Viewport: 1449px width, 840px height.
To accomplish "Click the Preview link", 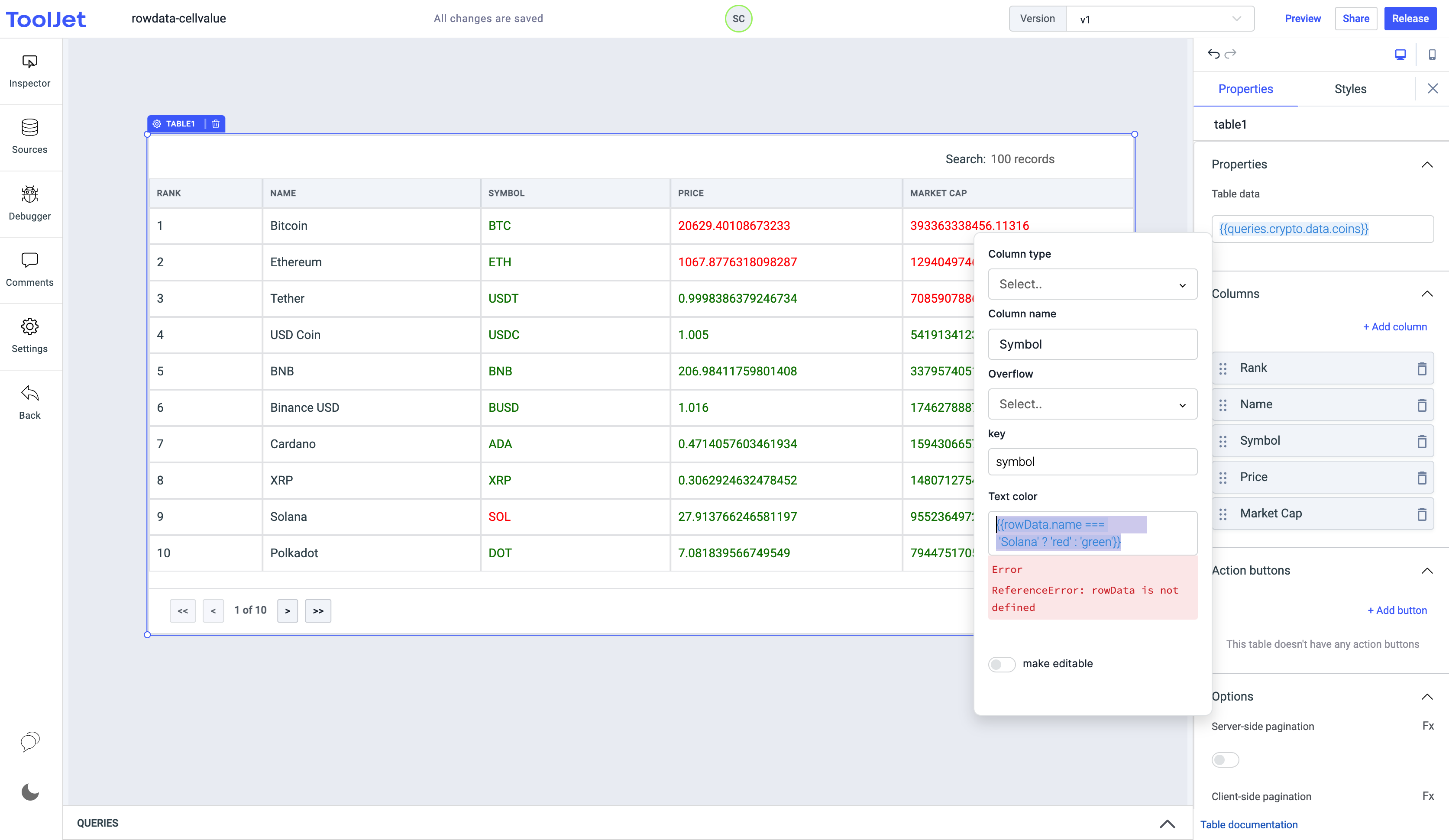I will click(1302, 18).
